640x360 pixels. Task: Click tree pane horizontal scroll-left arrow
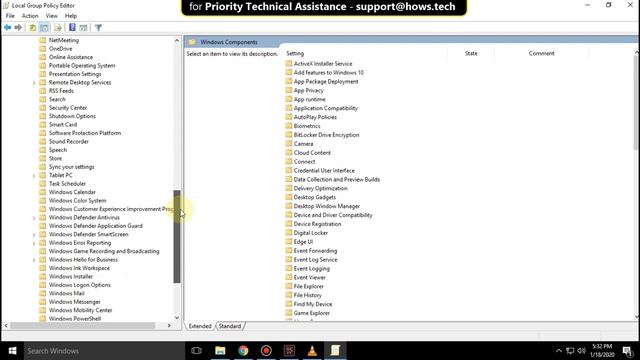point(6,325)
